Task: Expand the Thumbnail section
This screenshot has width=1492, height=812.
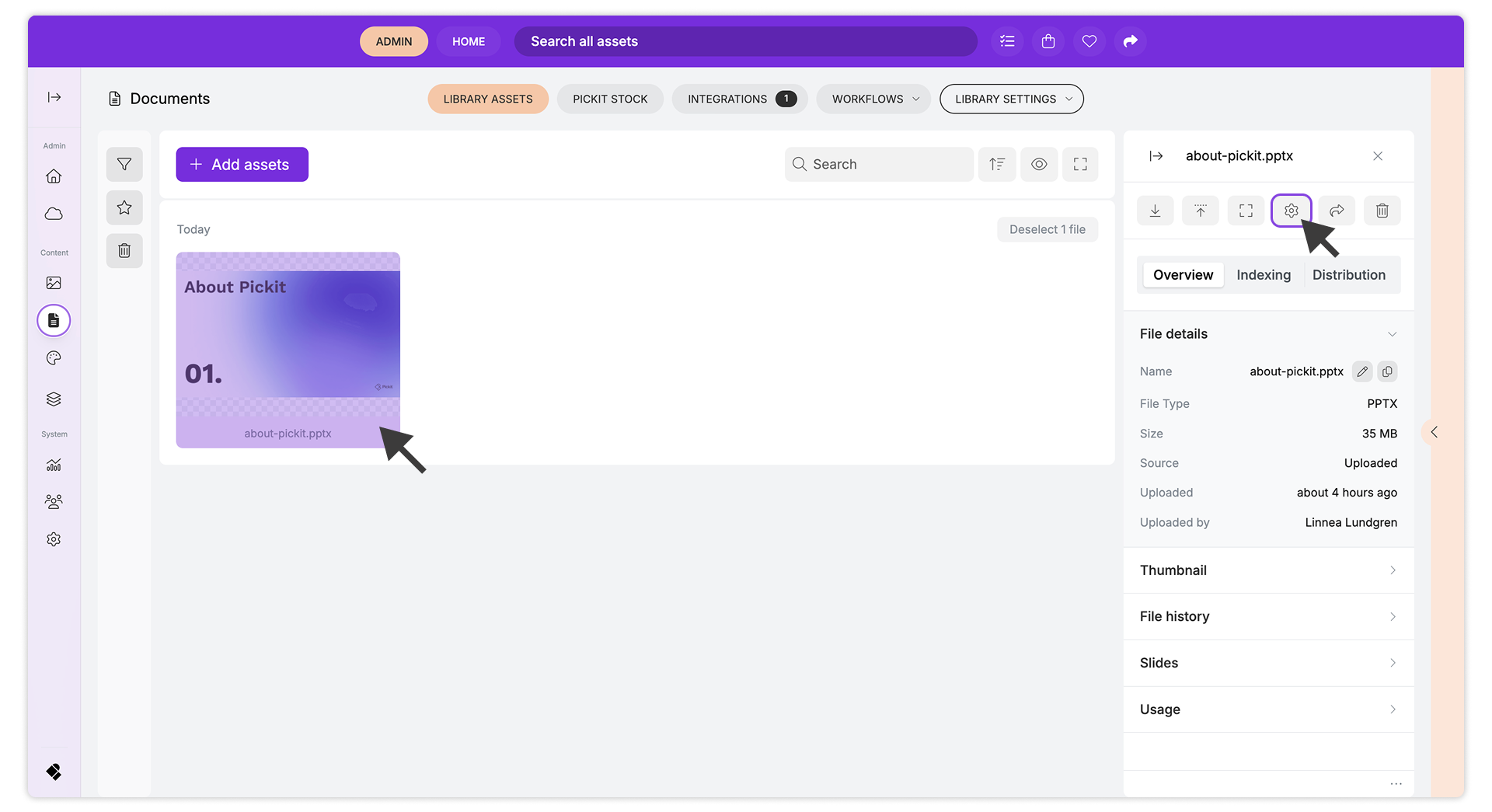Action: pyautogui.click(x=1267, y=570)
